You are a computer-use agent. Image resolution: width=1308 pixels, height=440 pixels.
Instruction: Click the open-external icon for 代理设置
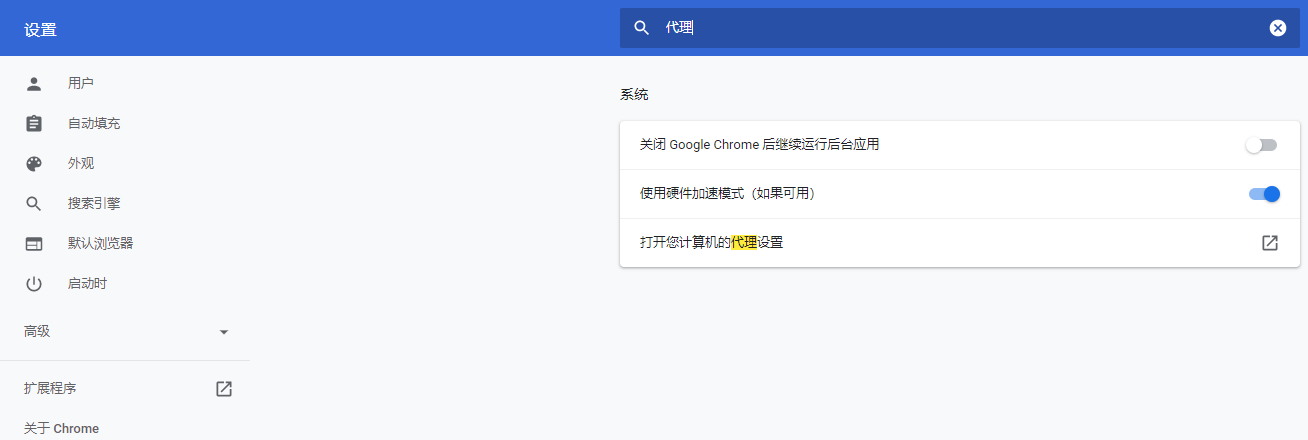coord(1270,242)
